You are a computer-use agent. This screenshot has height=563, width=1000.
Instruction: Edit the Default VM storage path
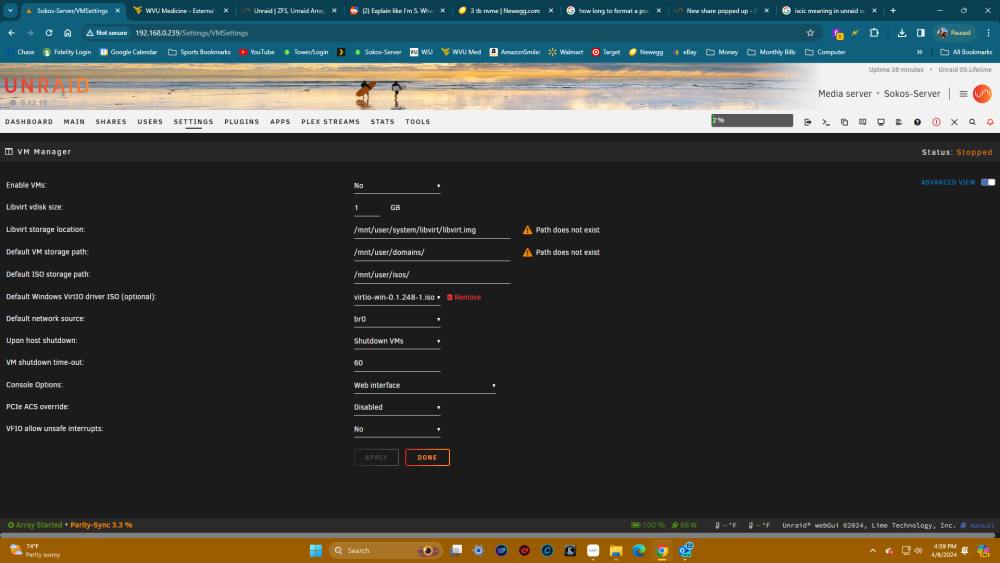pyautogui.click(x=432, y=252)
